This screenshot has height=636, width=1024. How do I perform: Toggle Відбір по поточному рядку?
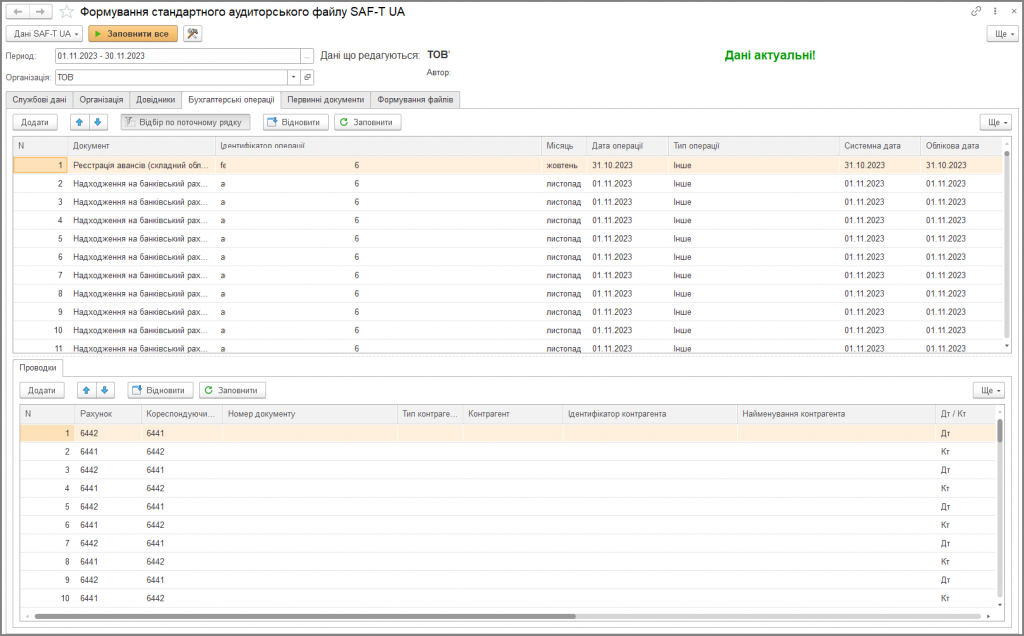[x=185, y=122]
